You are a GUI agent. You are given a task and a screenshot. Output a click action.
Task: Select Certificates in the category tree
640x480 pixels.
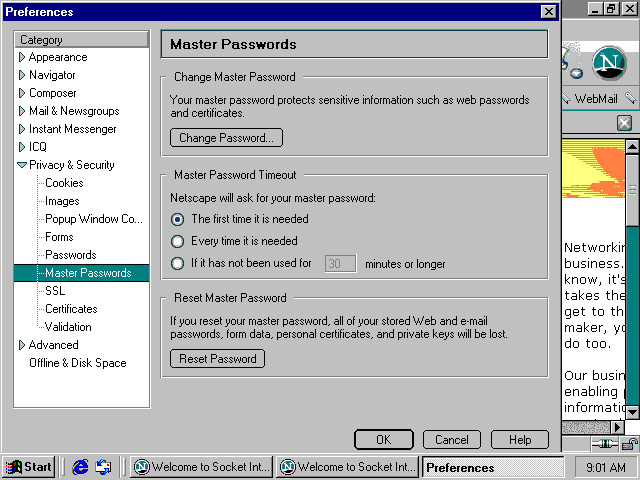coord(71,309)
